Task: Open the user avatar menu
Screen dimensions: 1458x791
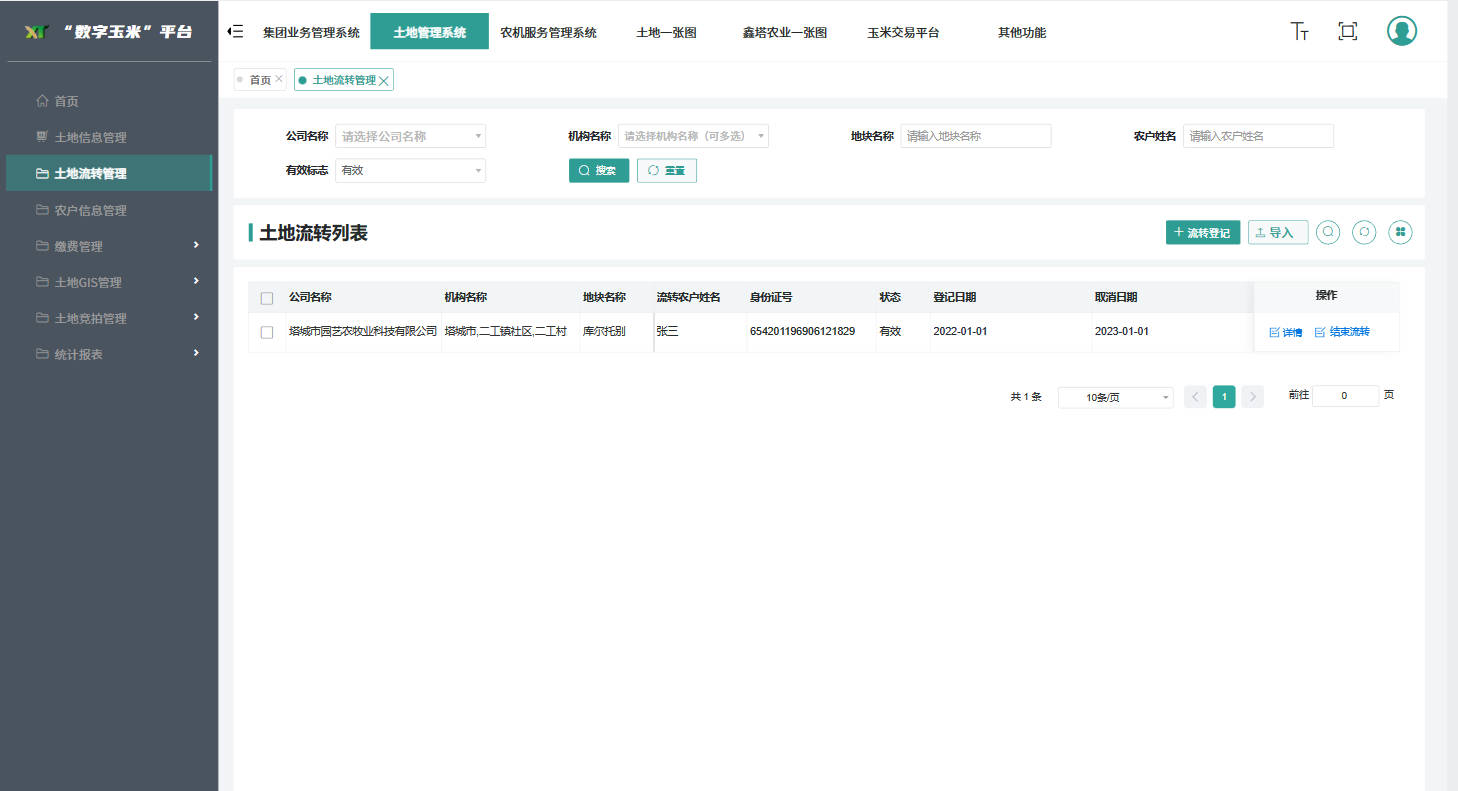Action: coord(1402,31)
